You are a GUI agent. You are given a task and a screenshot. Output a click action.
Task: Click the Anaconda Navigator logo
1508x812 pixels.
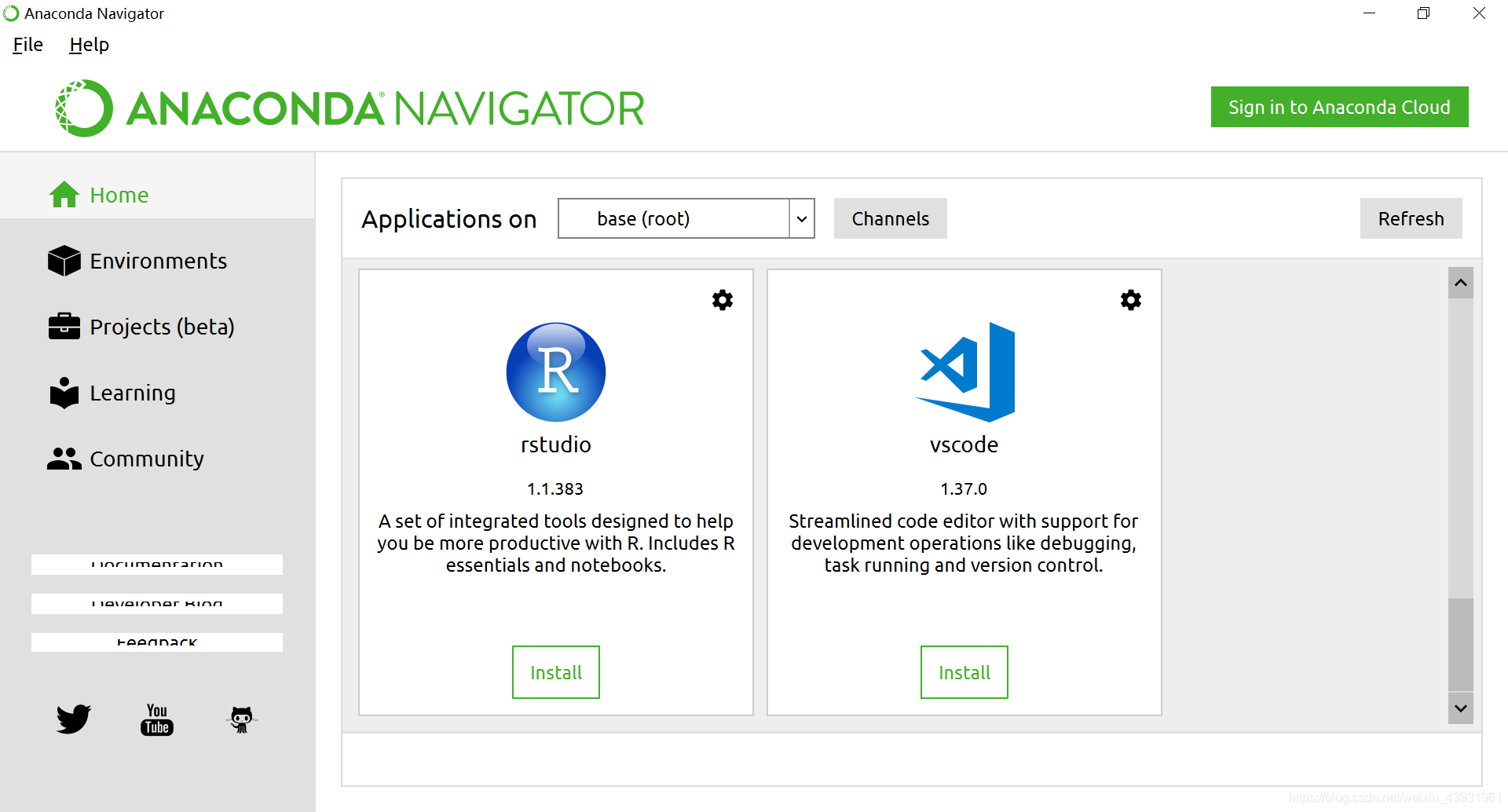350,108
